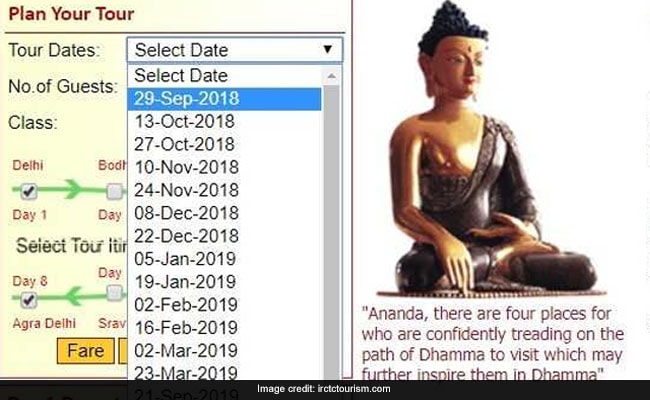Toggle the Delhi Day 1 checkbox
This screenshot has height=400, width=650.
29,191
